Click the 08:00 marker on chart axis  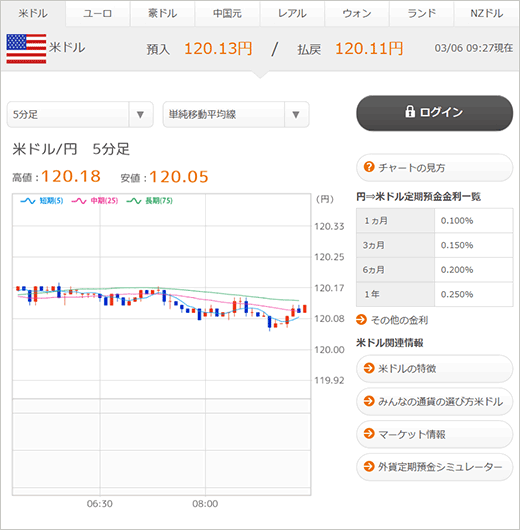(205, 504)
